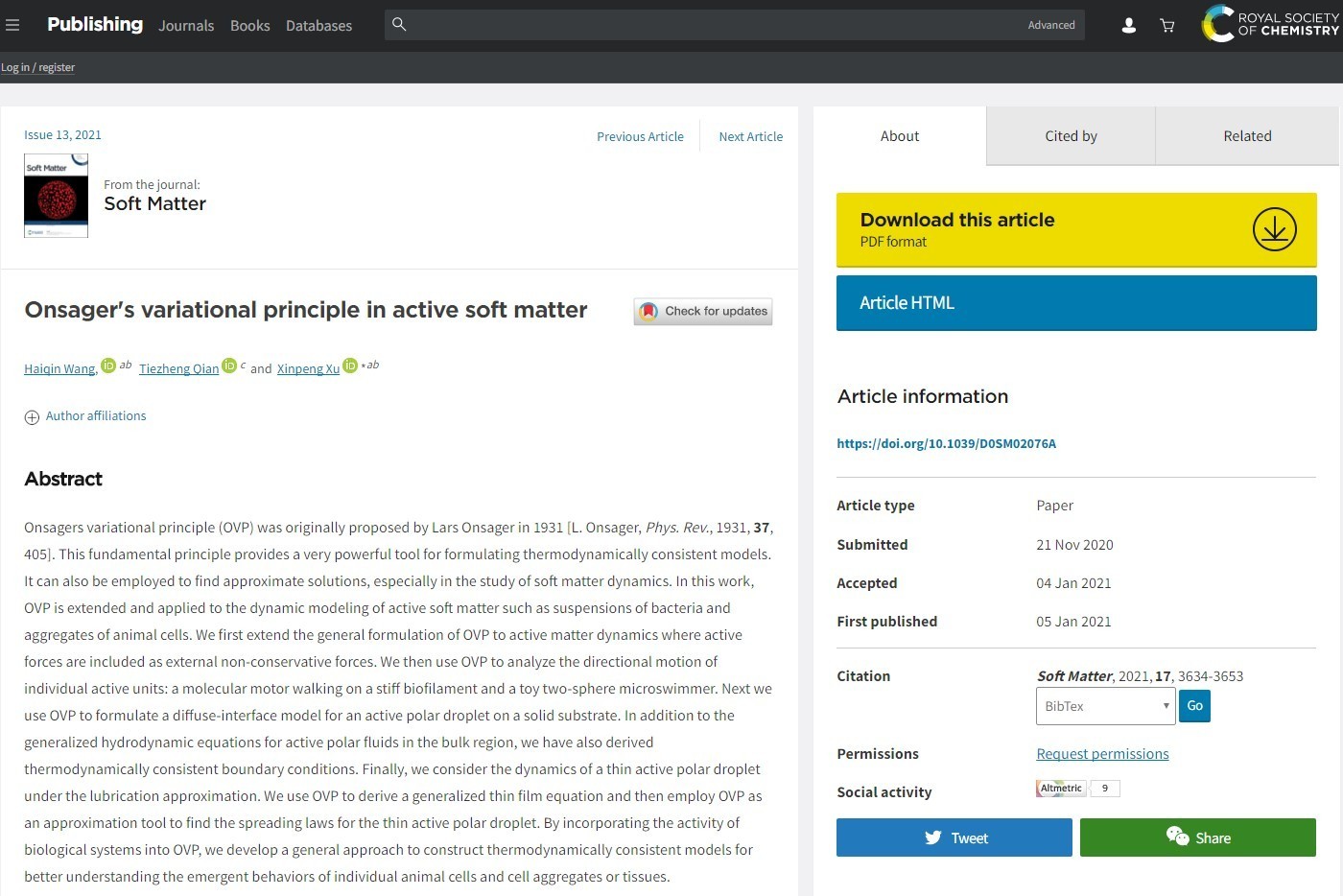
Task: Click the Royal Society of Chemistry logo
Action: click(x=1270, y=24)
